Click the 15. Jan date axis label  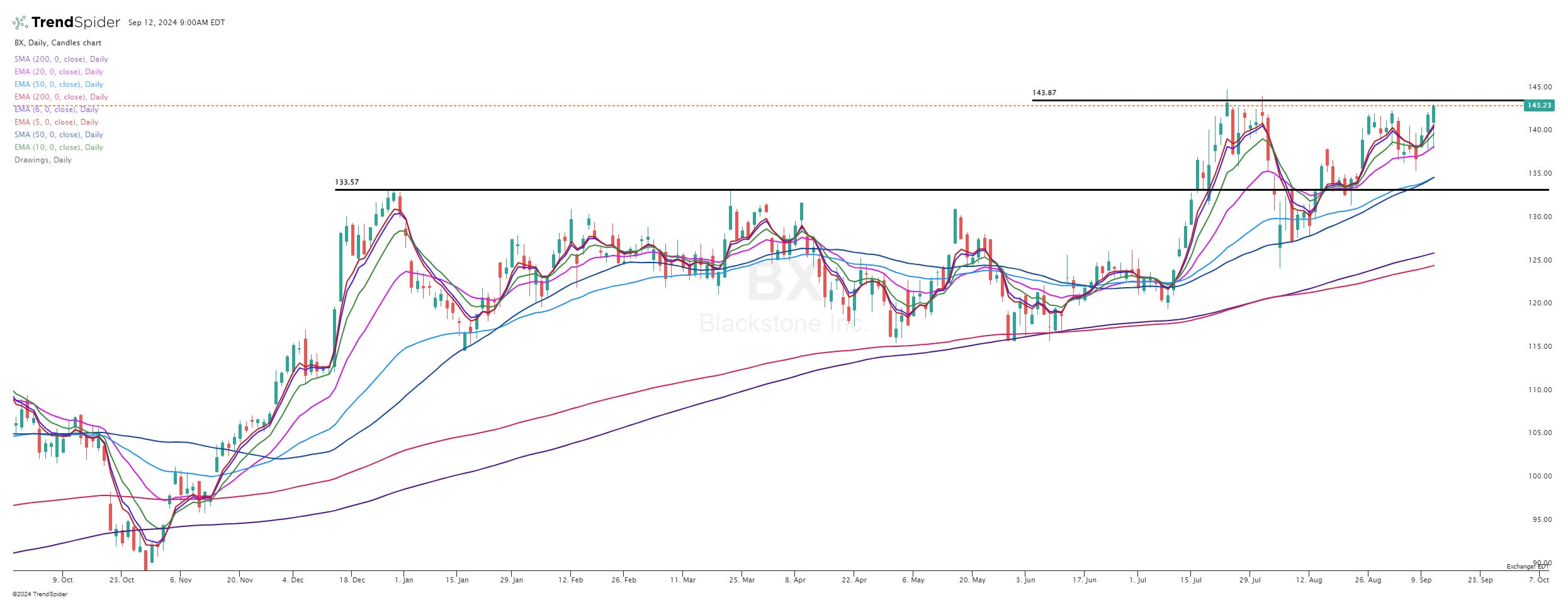(457, 580)
